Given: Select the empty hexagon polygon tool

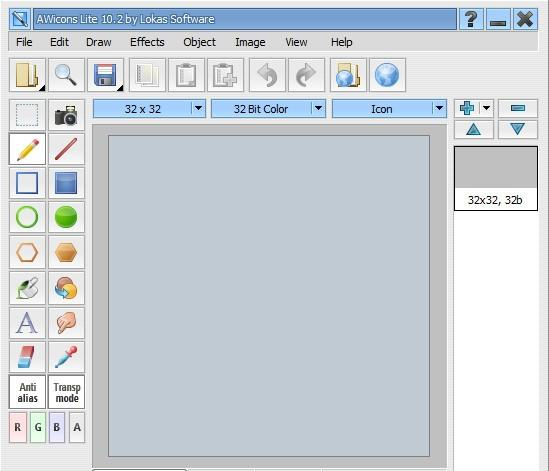Looking at the screenshot, I should point(27,252).
